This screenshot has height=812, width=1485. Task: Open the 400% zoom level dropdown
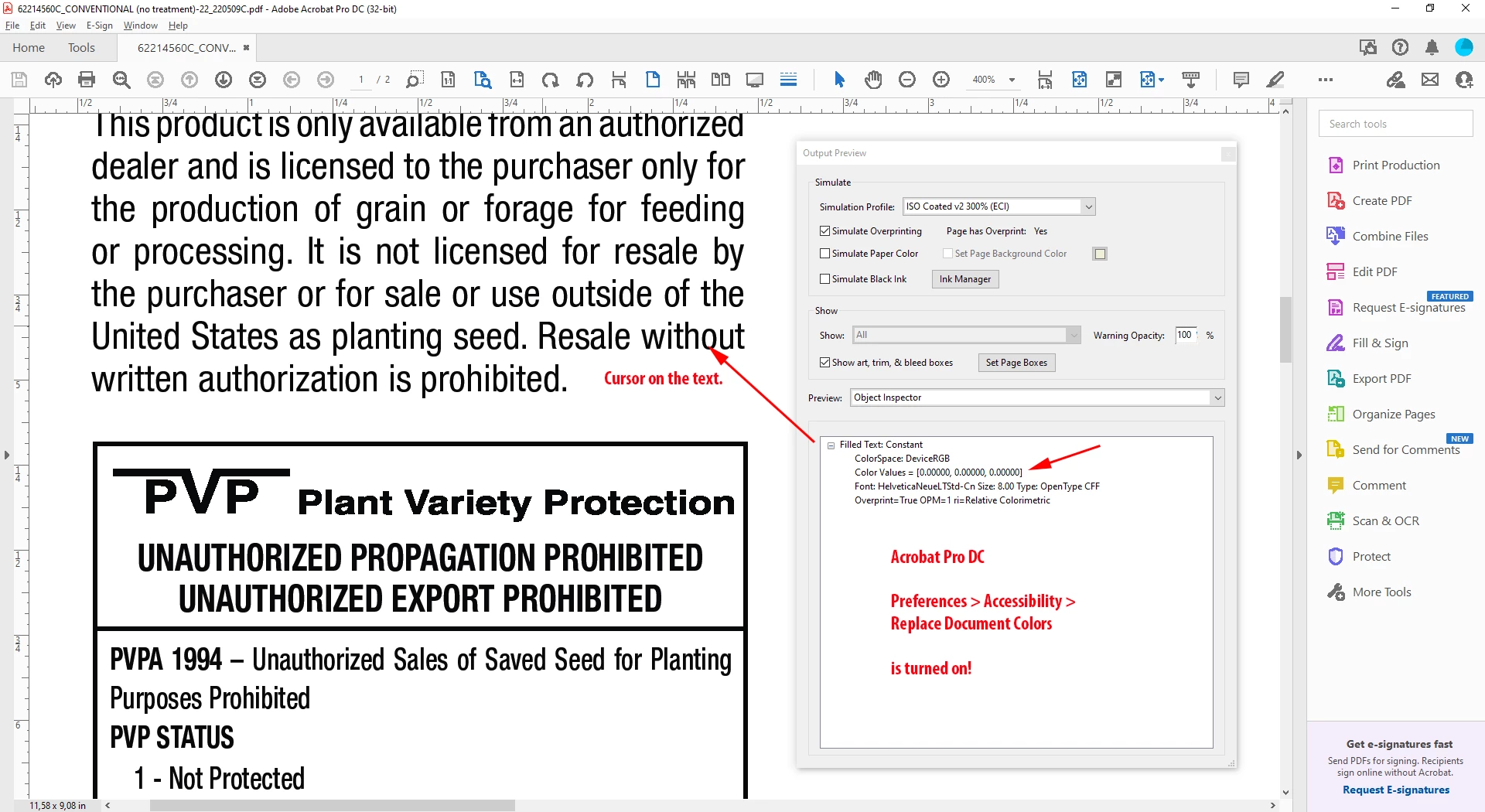click(1012, 80)
